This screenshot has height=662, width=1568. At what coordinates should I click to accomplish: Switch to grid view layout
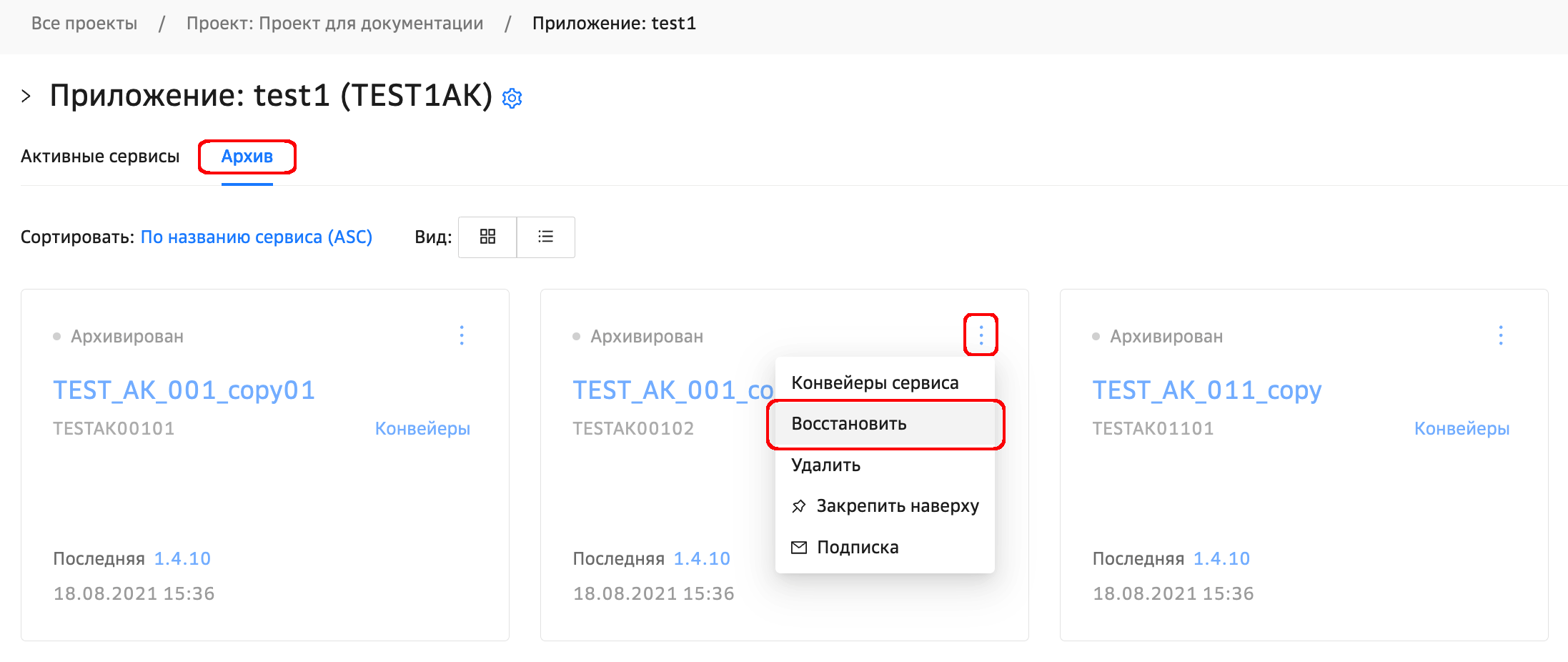(x=487, y=237)
